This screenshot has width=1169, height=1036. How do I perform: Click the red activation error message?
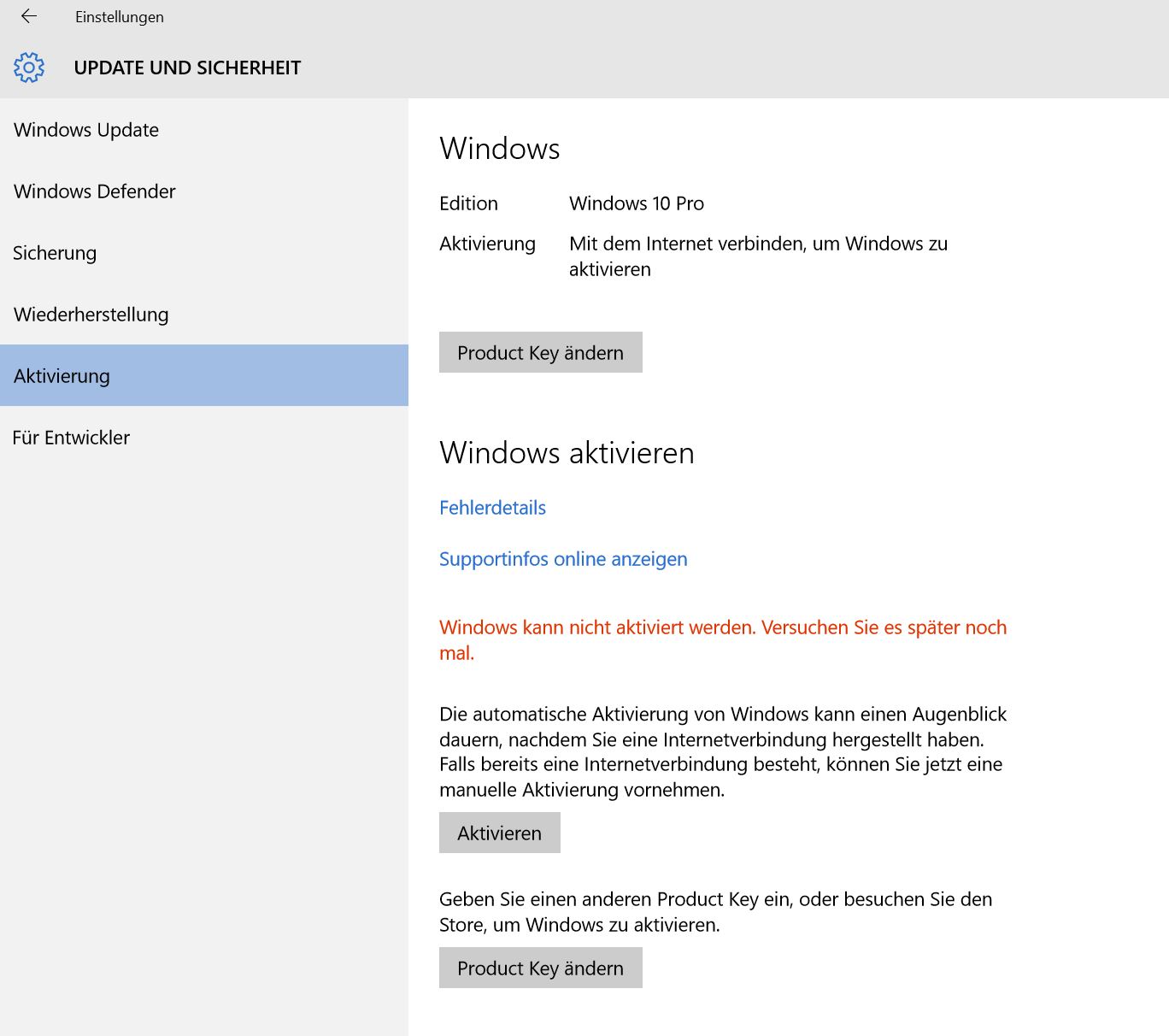(723, 640)
